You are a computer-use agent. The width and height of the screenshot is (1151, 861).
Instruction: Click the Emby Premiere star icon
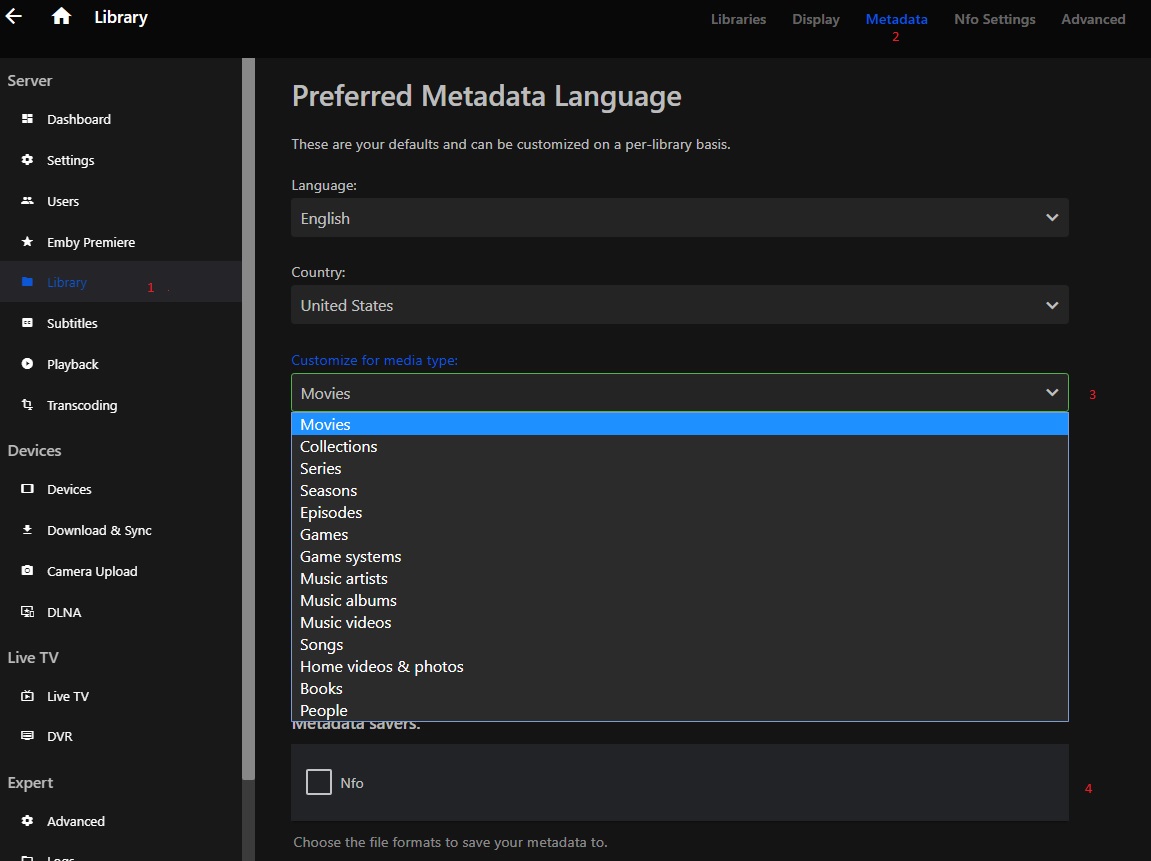click(28, 242)
